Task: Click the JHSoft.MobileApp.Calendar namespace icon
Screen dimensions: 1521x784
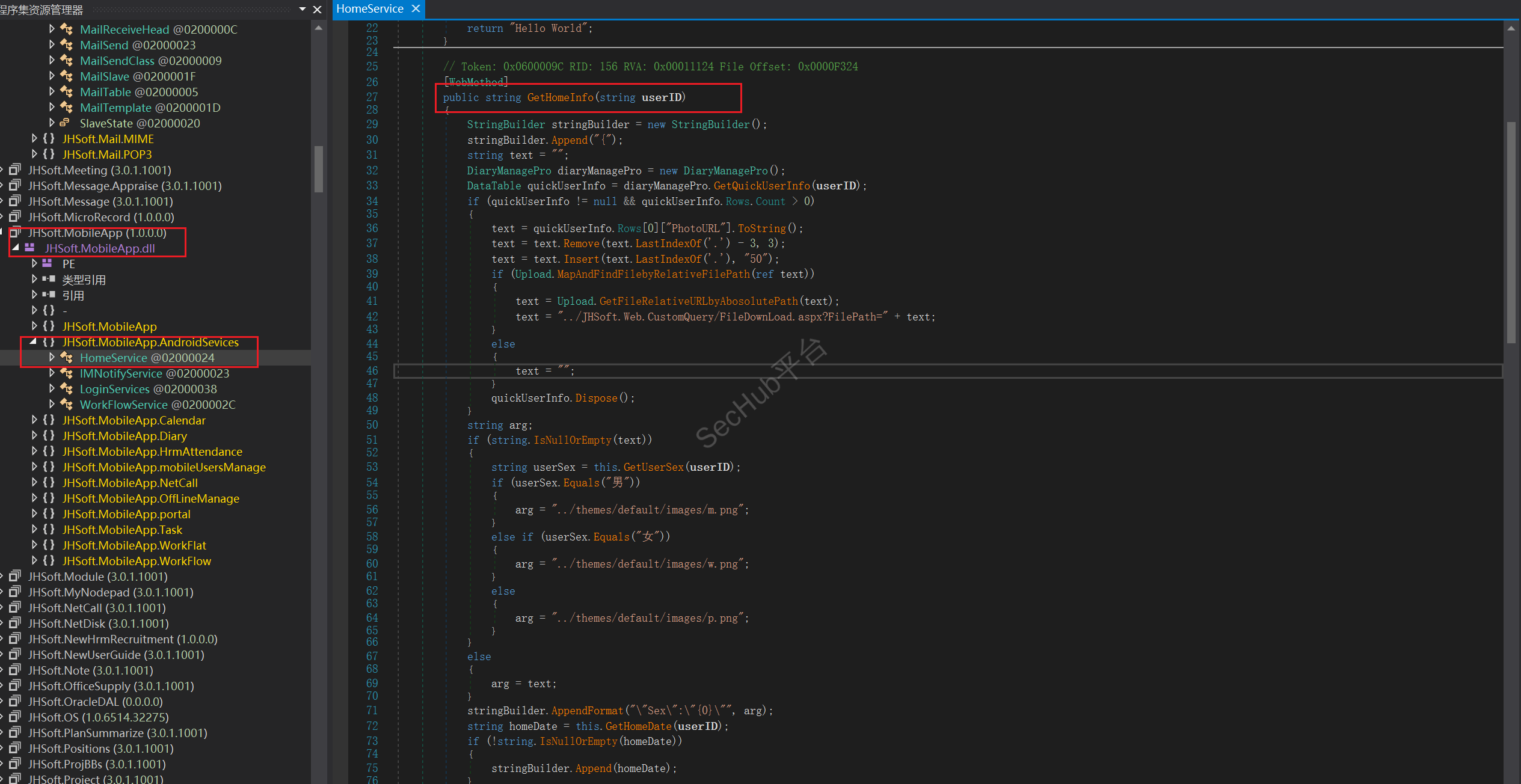Action: point(49,420)
